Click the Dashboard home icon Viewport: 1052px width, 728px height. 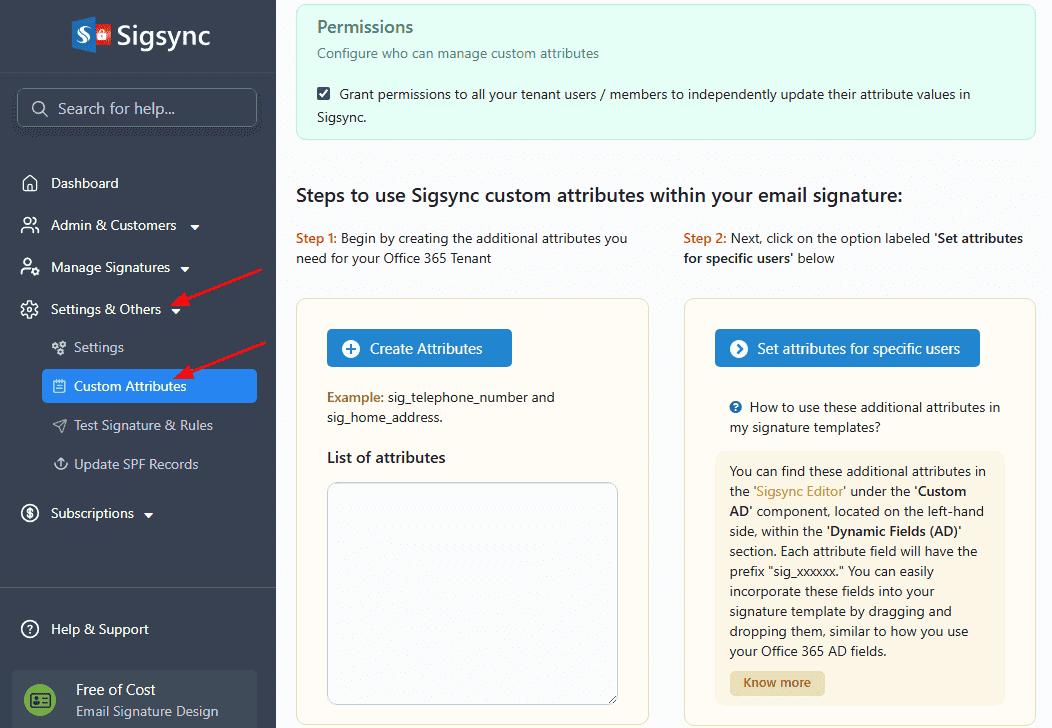[30, 184]
